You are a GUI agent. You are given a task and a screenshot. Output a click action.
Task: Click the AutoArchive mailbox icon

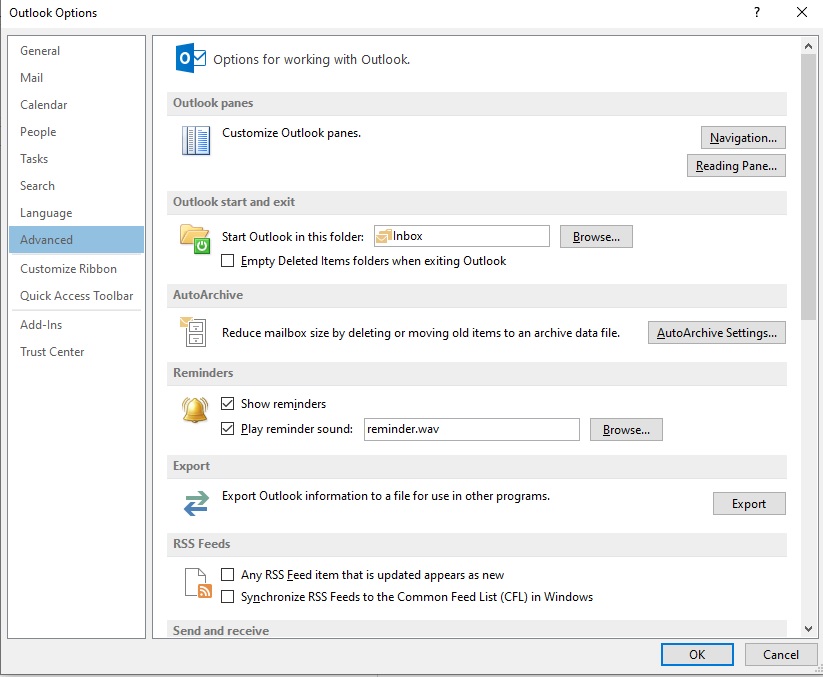(x=195, y=331)
